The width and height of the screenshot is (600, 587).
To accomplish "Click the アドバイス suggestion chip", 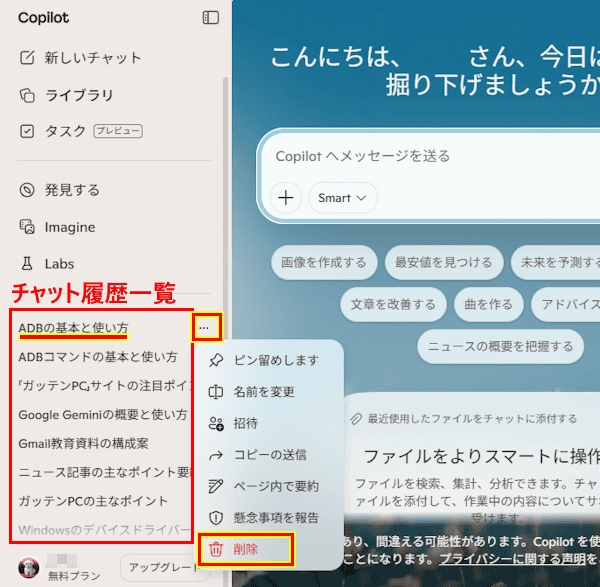I will pyautogui.click(x=566, y=305).
